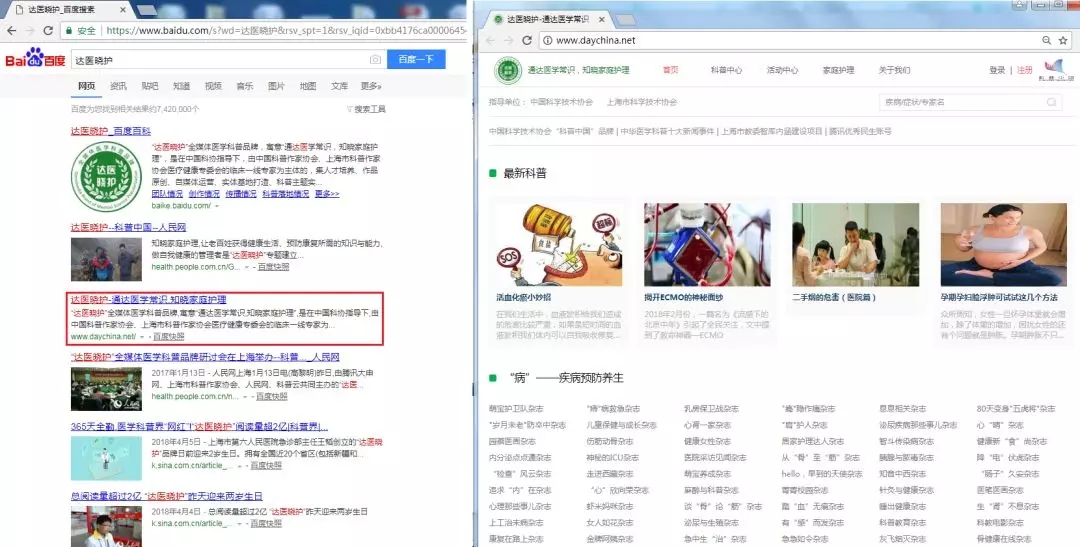Image resolution: width=1080 pixels, height=547 pixels.
Task: Open 萌宝护卫队杂志 link
Action: pyautogui.click(x=516, y=409)
